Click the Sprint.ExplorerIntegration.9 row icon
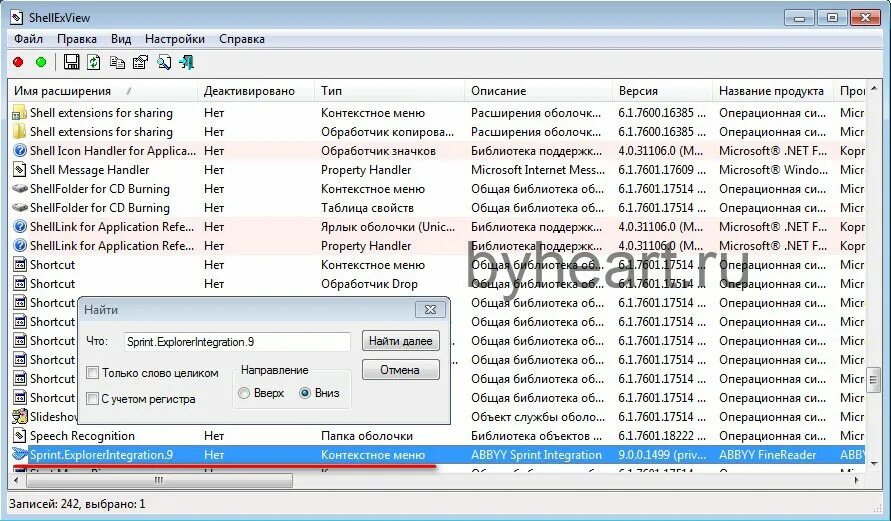Screen dimensions: 891x521 click(20, 455)
